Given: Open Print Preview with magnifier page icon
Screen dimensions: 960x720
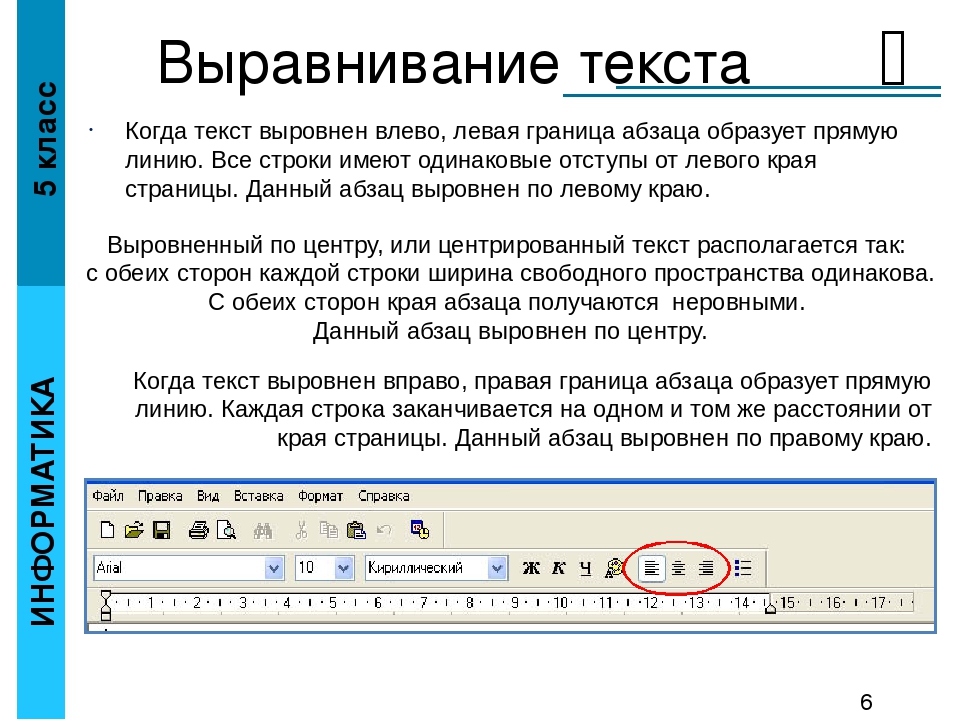Looking at the screenshot, I should (226, 530).
